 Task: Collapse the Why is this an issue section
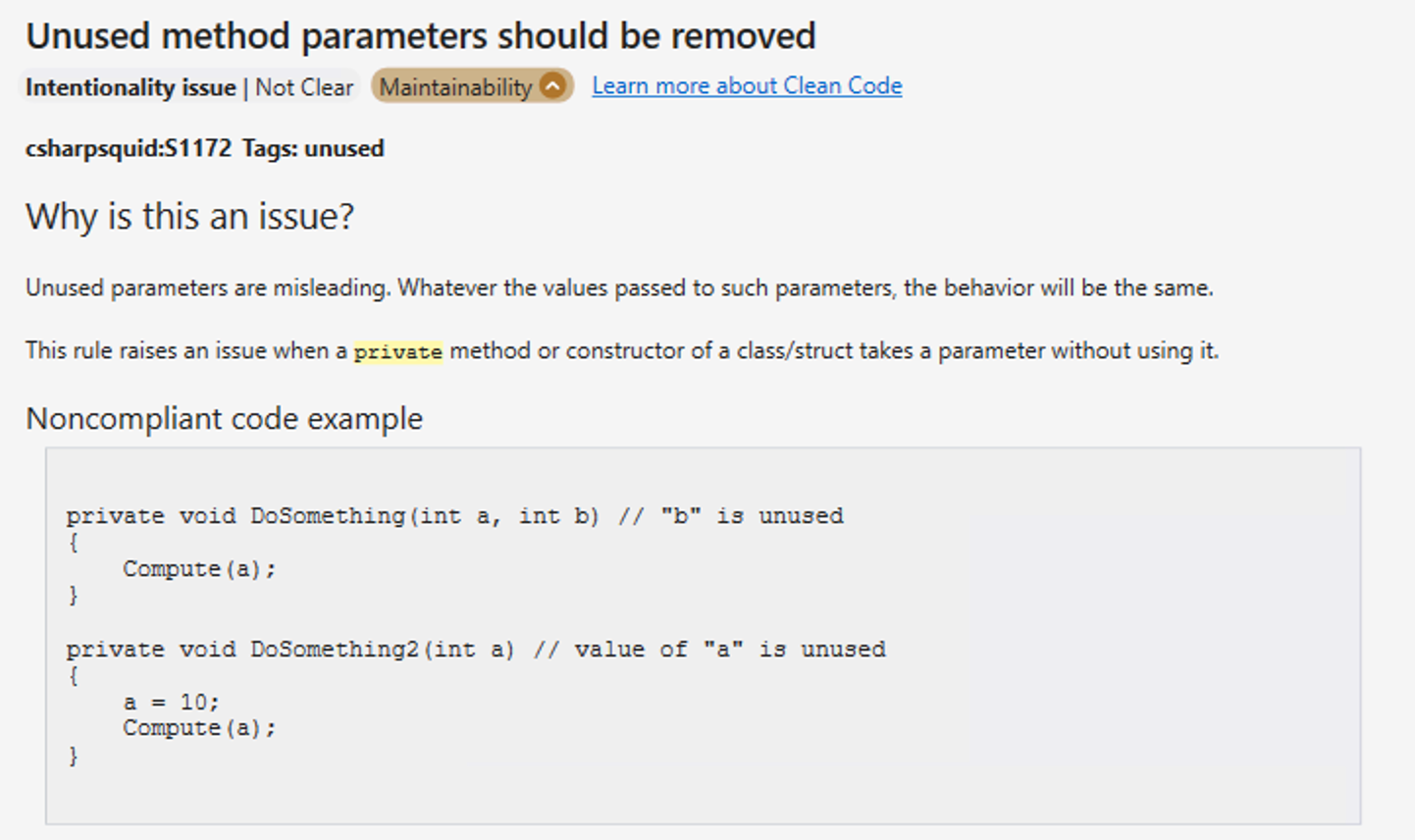click(x=190, y=216)
